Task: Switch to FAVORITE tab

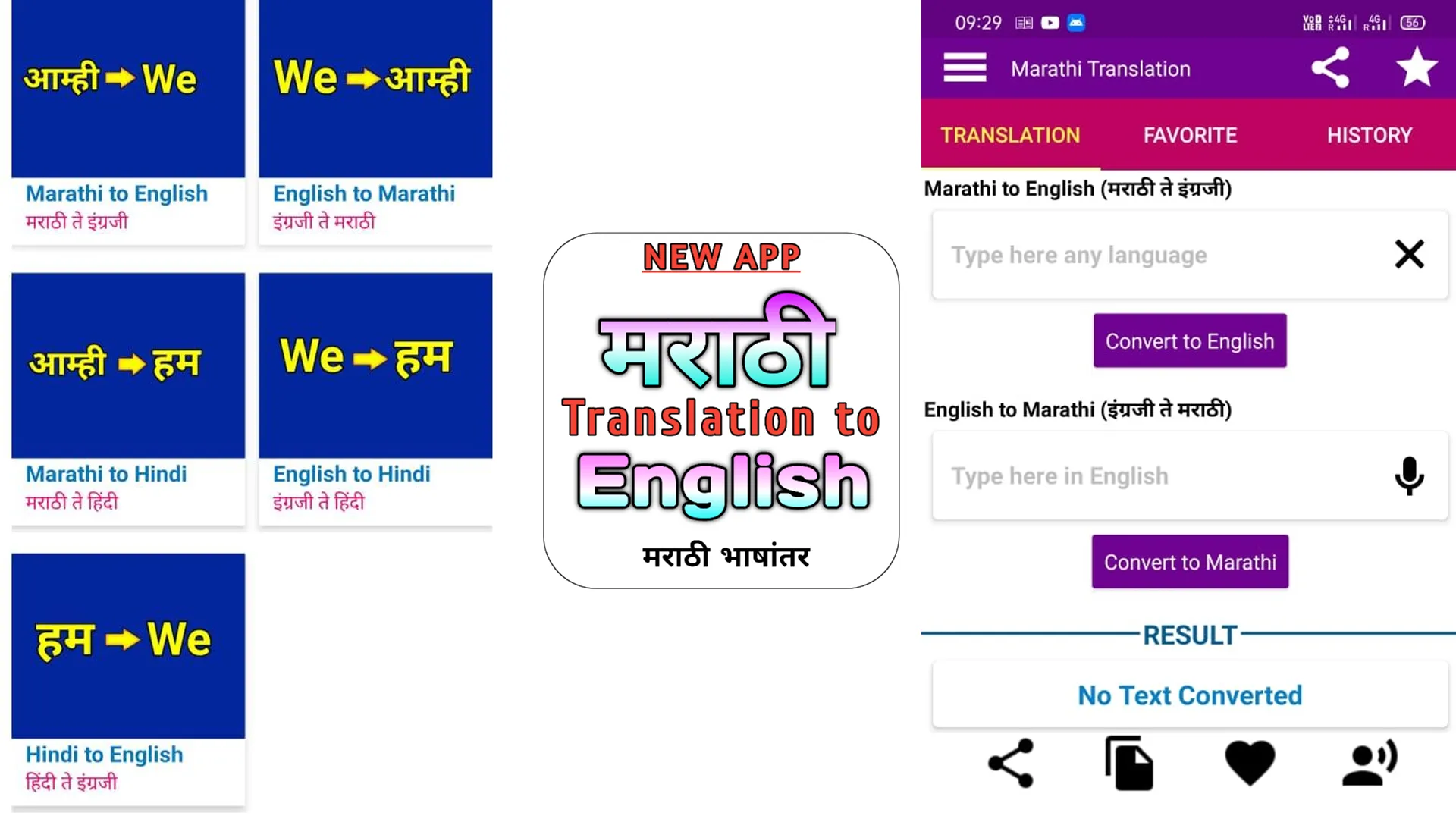Action: [1189, 134]
